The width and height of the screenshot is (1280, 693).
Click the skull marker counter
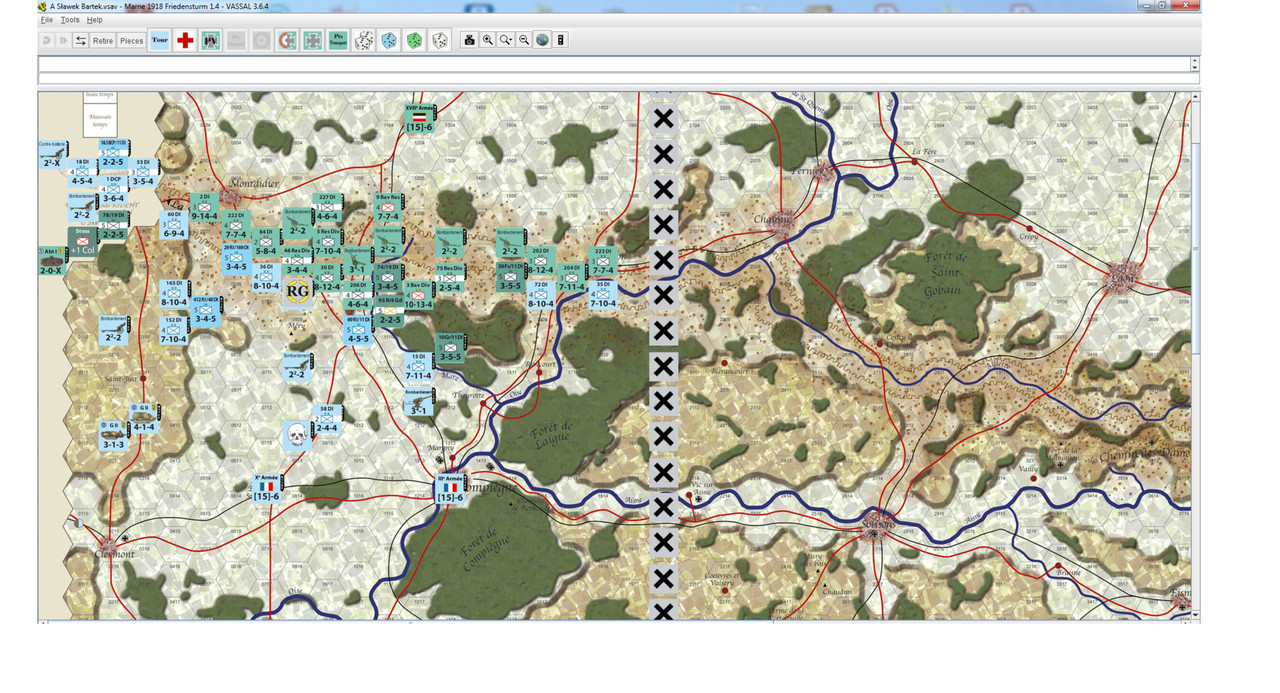[295, 434]
